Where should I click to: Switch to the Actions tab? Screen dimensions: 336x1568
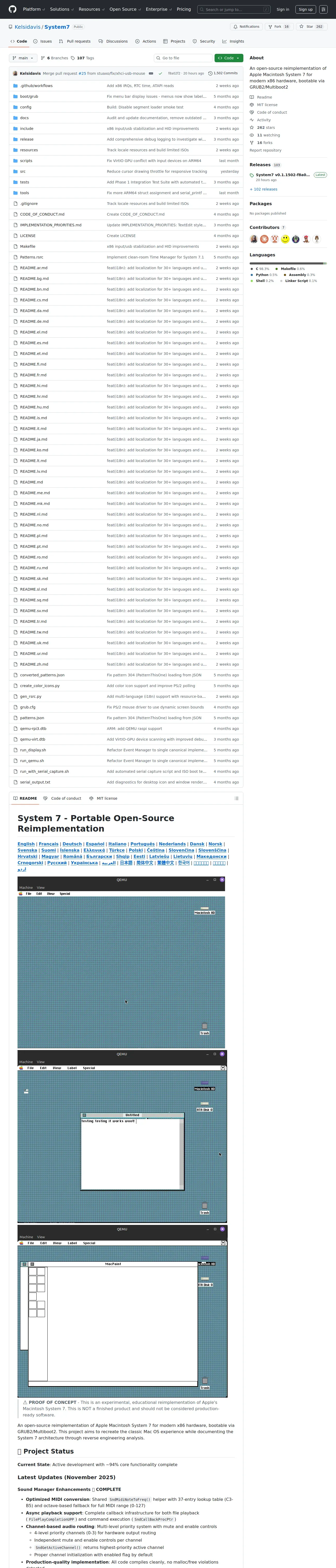point(146,41)
